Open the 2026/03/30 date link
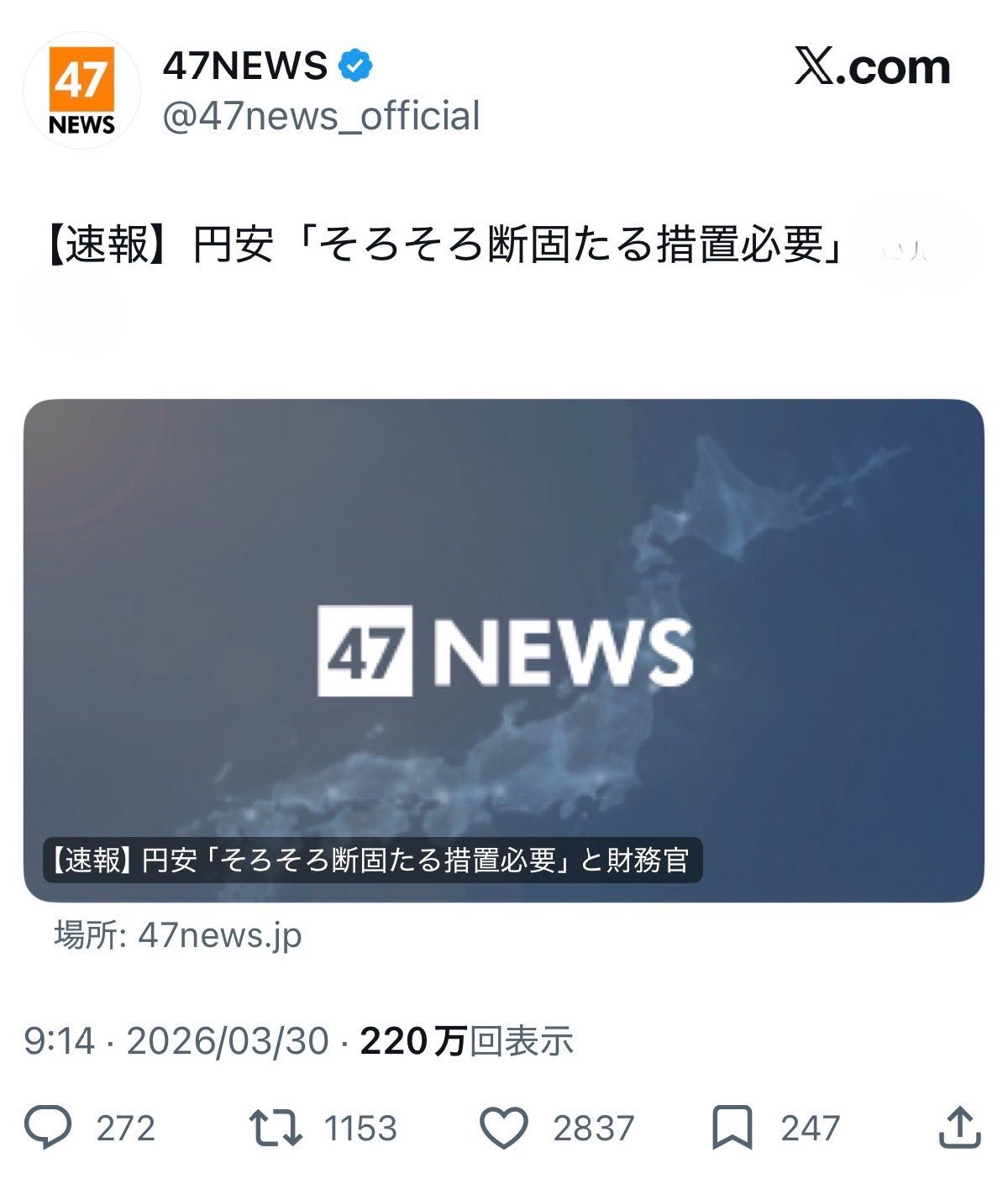Image resolution: width=1008 pixels, height=1179 pixels. point(227,1041)
